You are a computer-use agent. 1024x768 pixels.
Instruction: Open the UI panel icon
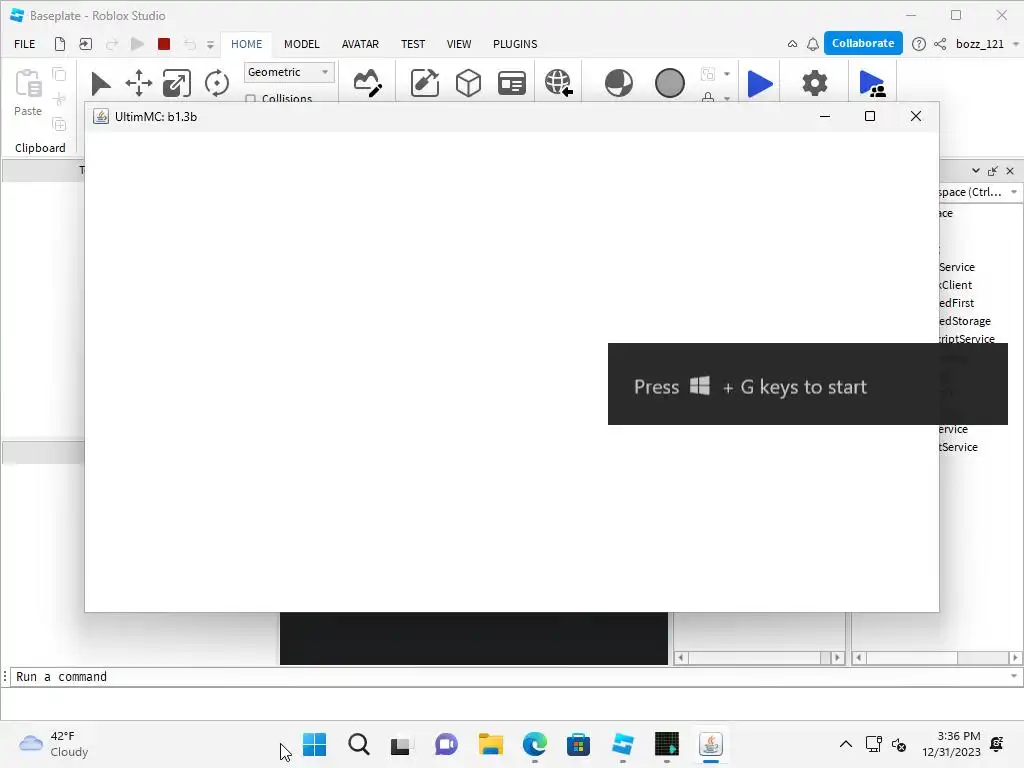coord(511,83)
